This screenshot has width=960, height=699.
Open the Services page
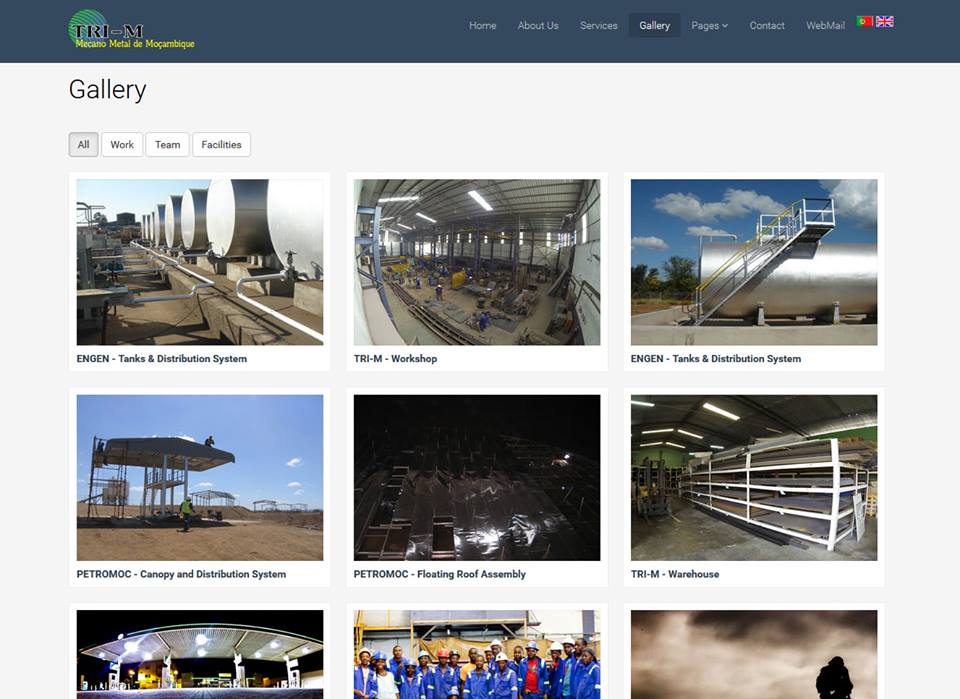[598, 25]
